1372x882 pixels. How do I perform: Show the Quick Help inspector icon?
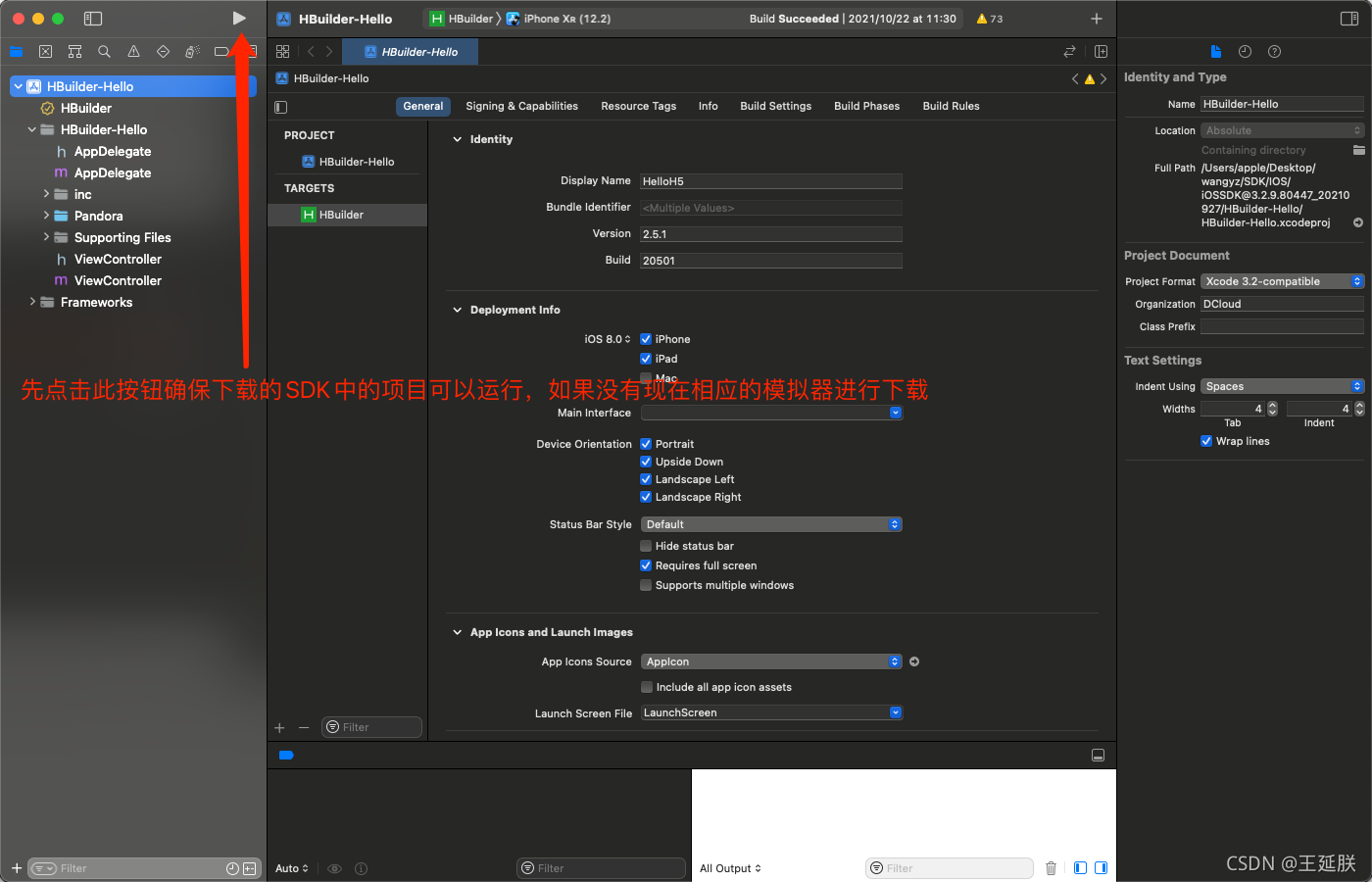(x=1274, y=51)
